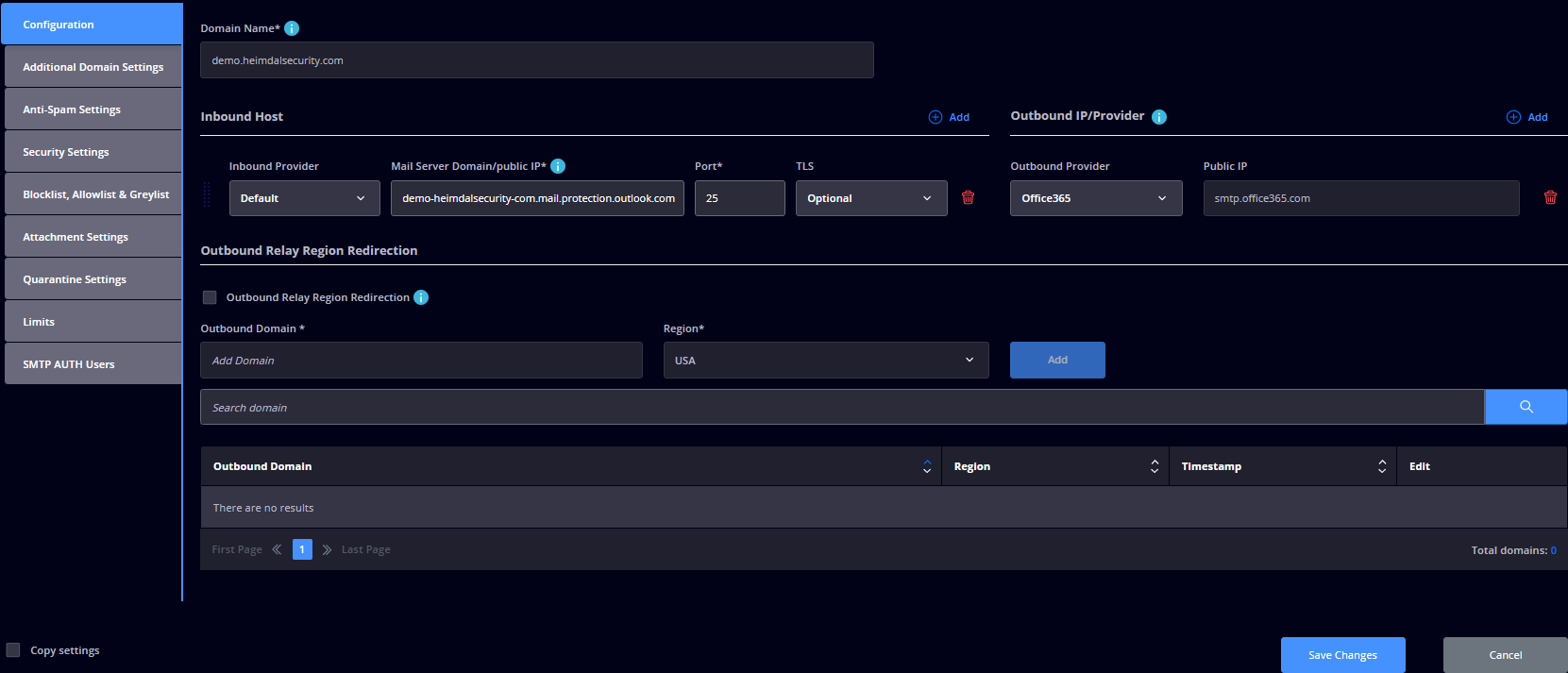Open Additional Domain Settings tab
This screenshot has height=673, width=1568.
93,67
